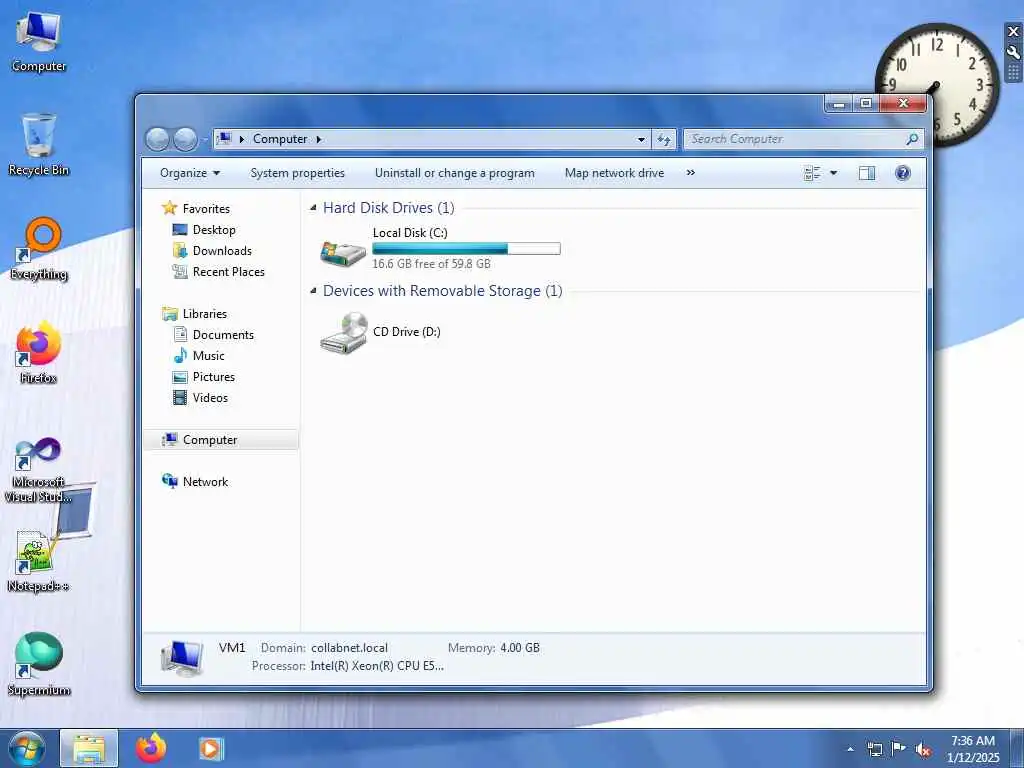Viewport: 1024px width, 768px height.
Task: Show more toolbar commands chevron
Action: coord(691,173)
